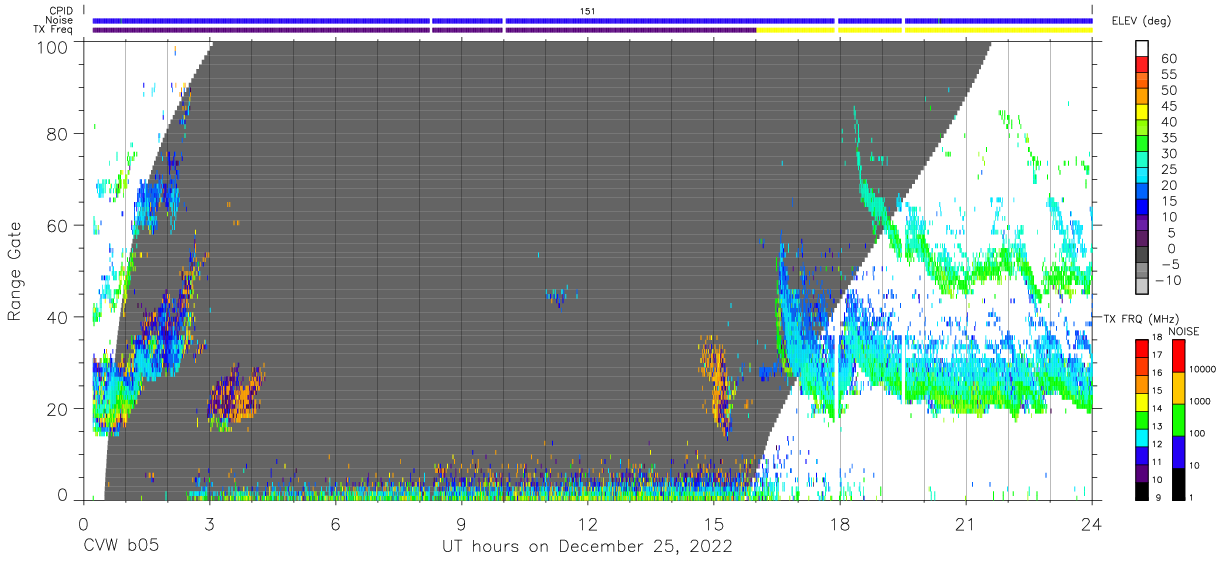
Task: Click the 'UT hours on December 25, 2022' axis title
Action: [x=588, y=548]
